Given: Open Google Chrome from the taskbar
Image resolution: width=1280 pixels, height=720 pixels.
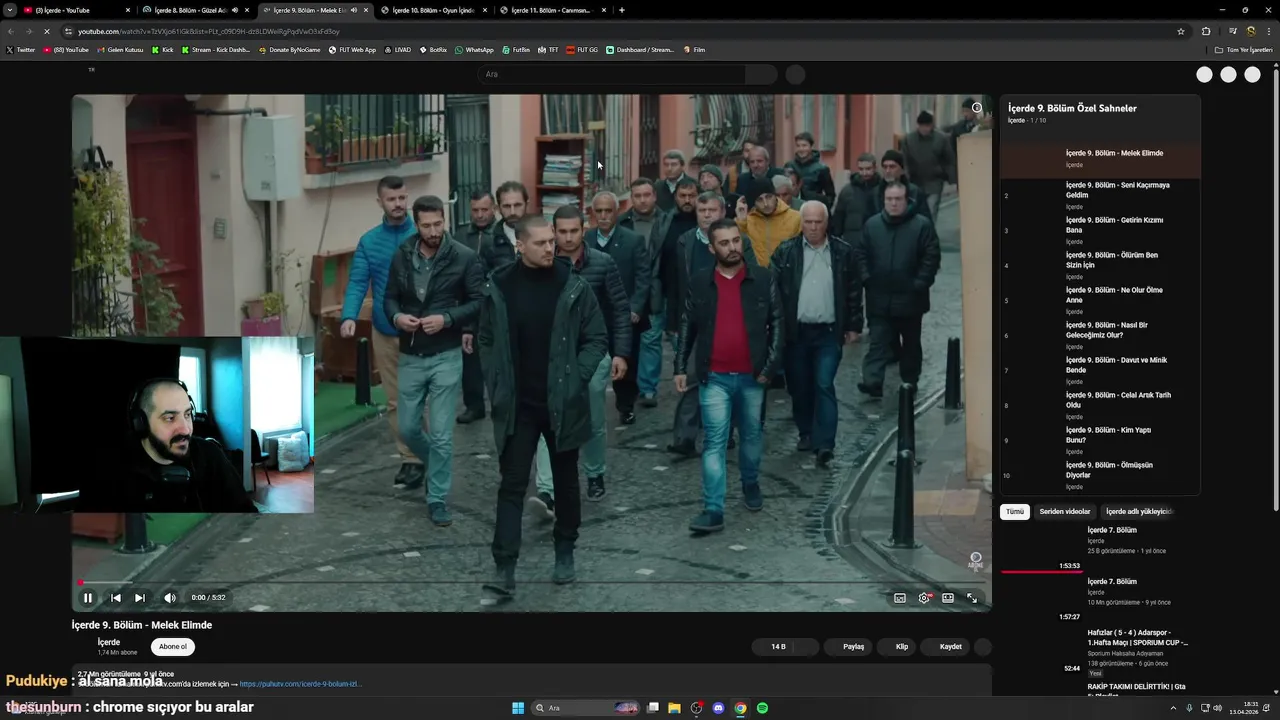Looking at the screenshot, I should (740, 708).
